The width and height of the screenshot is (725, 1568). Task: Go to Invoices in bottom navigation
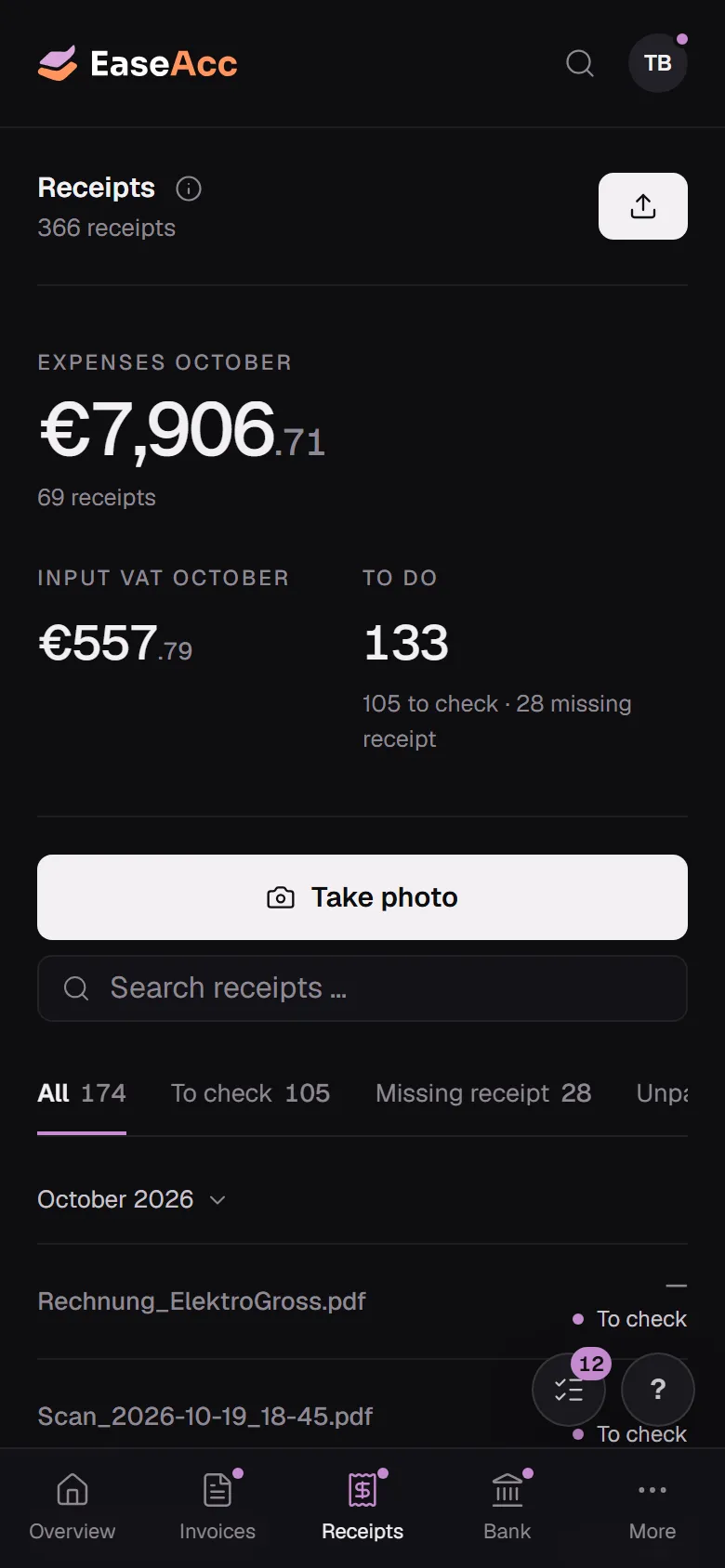coord(217,1507)
